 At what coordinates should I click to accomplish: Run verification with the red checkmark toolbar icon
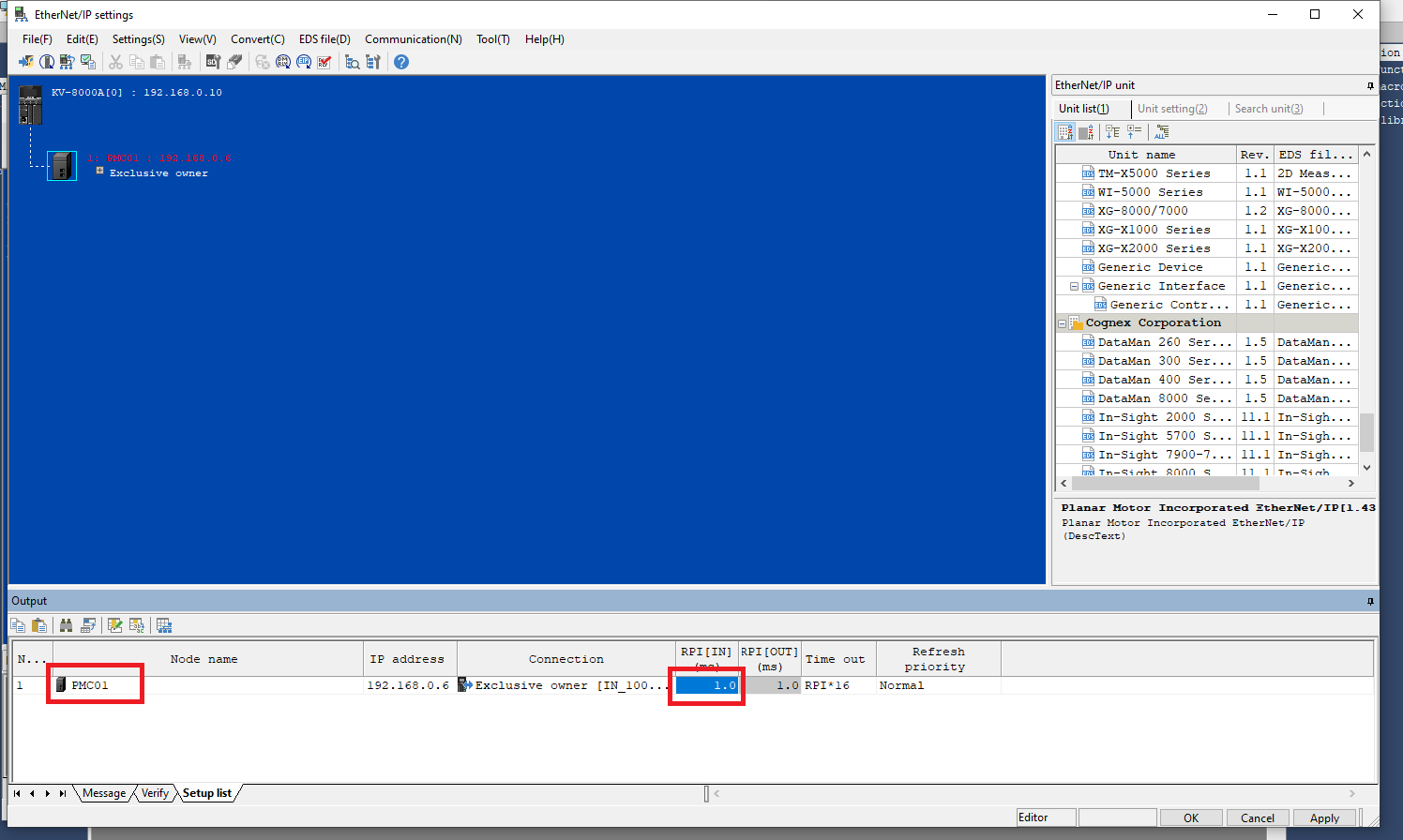pos(323,62)
